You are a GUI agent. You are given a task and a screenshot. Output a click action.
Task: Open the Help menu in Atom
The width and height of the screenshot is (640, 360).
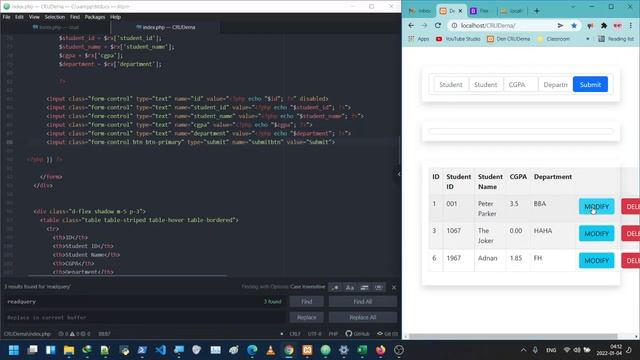tap(116, 17)
